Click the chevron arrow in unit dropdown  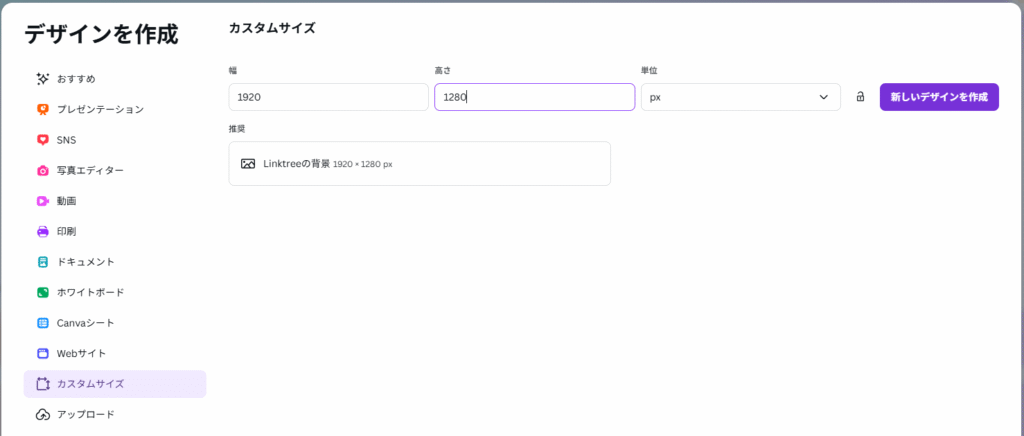pos(824,97)
